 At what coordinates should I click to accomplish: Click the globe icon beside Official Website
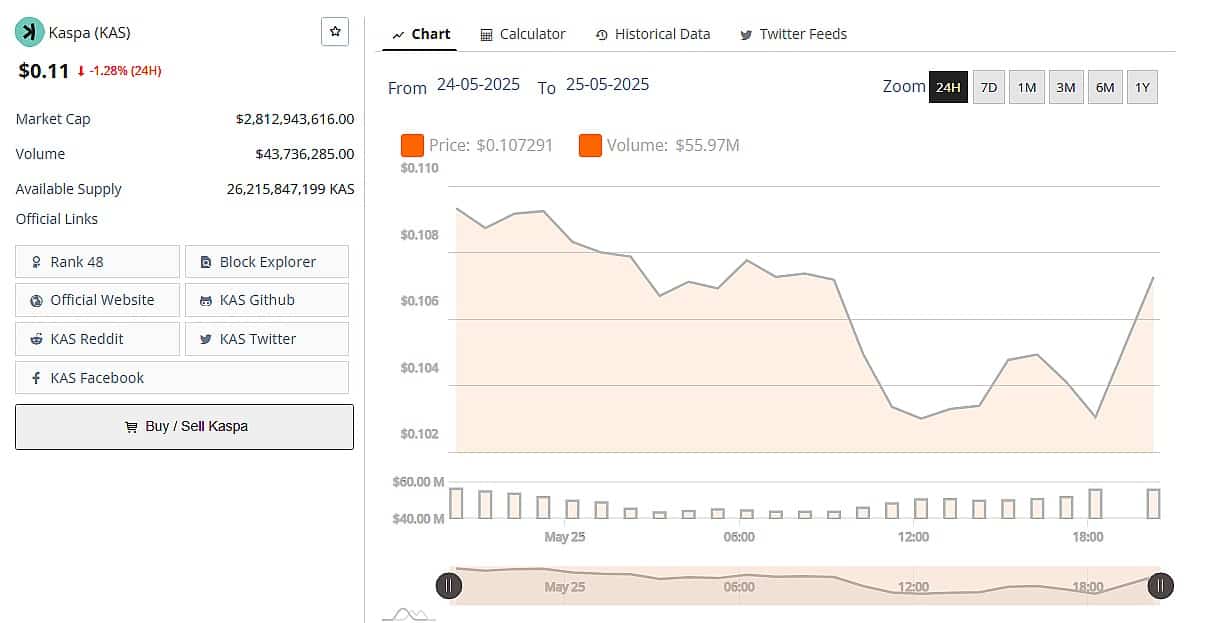(x=37, y=300)
